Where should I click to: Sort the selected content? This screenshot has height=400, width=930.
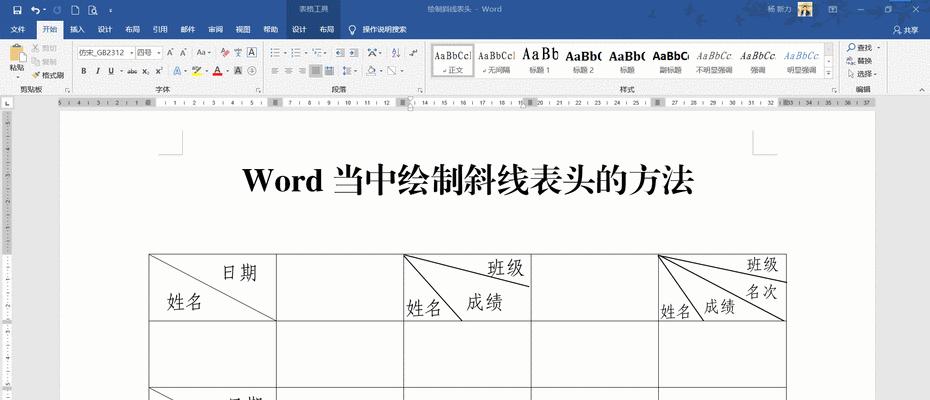tap(396, 53)
